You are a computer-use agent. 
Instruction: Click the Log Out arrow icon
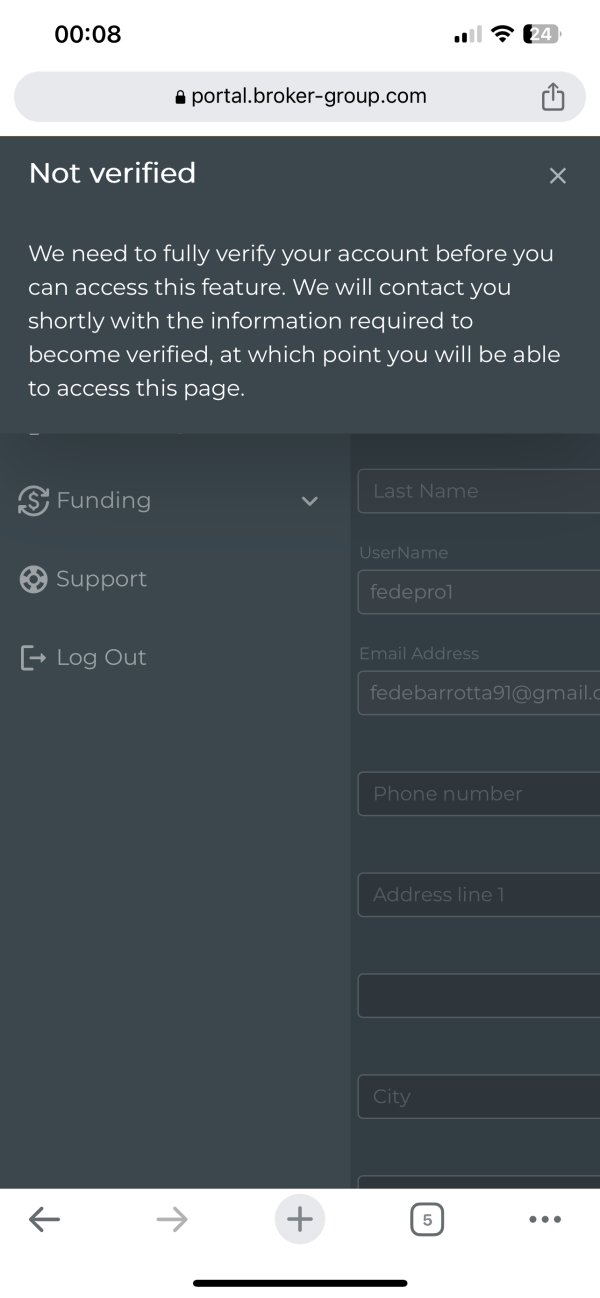click(33, 657)
